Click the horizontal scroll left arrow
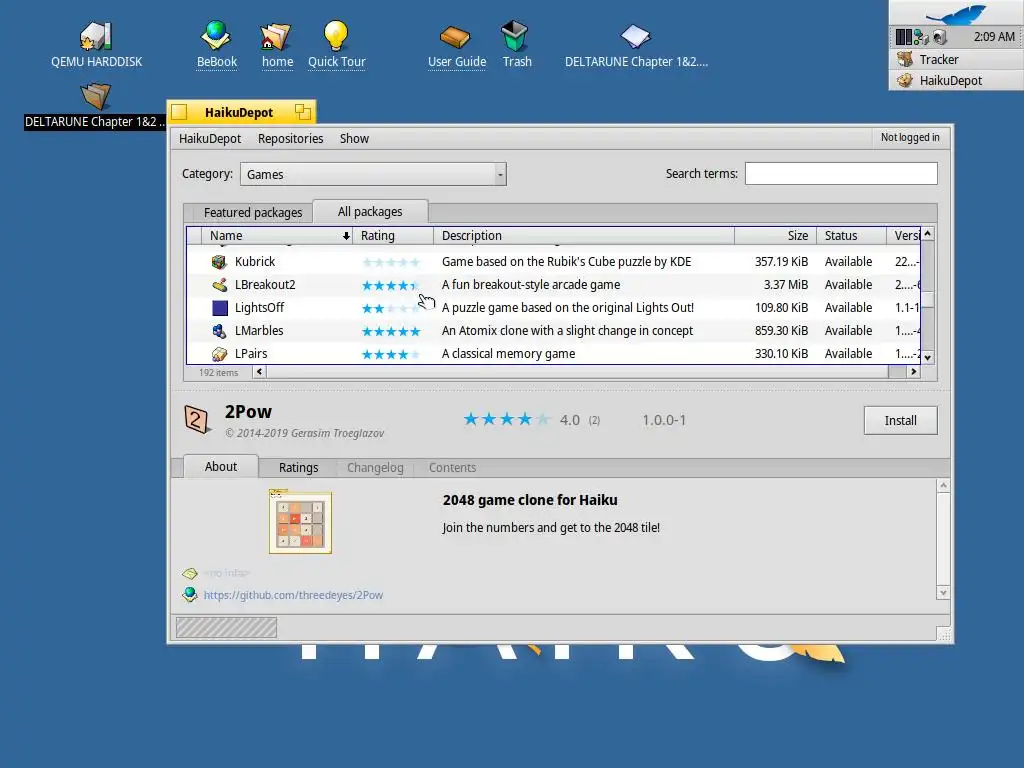Viewport: 1024px width, 768px height. pos(259,372)
